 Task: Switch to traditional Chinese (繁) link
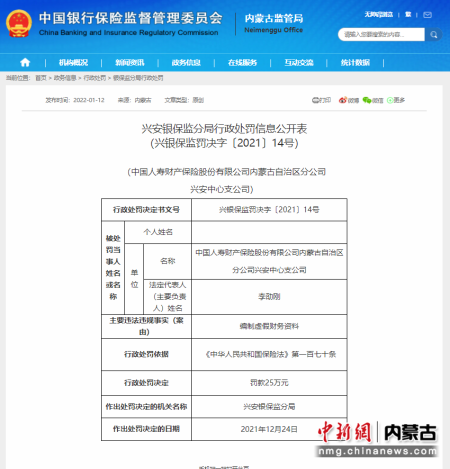408,14
